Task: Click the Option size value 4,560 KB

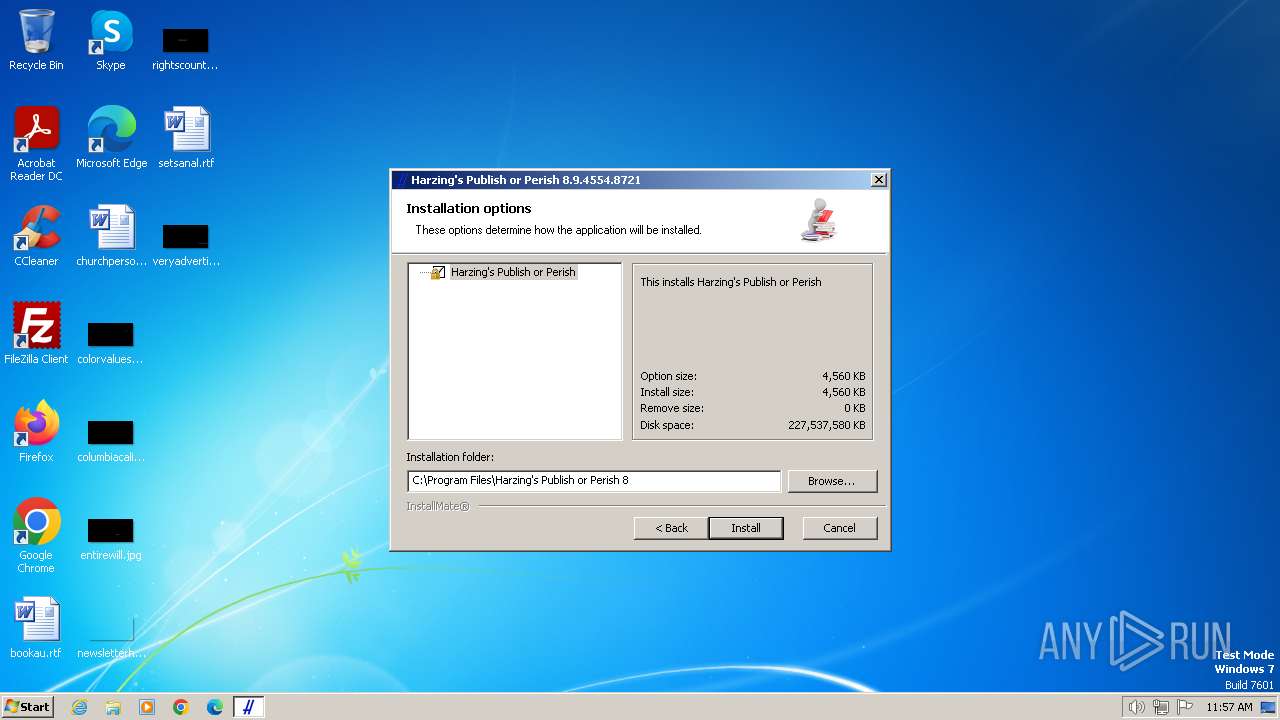Action: tap(844, 376)
